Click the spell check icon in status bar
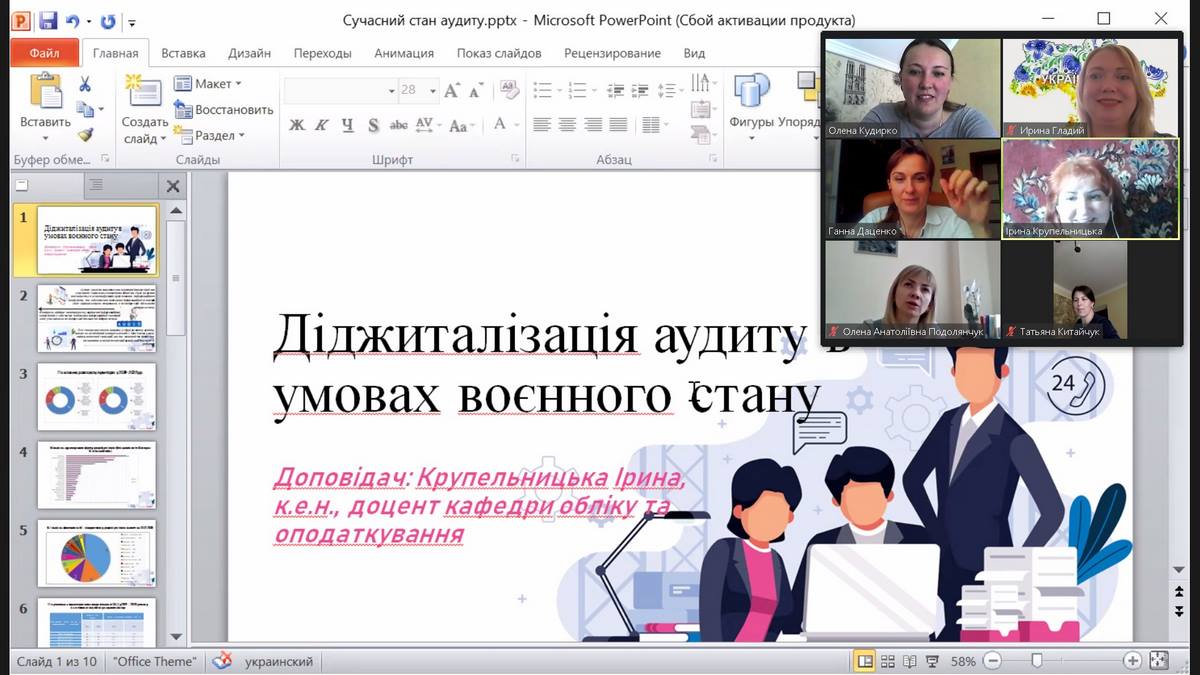Screen dimensions: 1200x675 pos(222,661)
